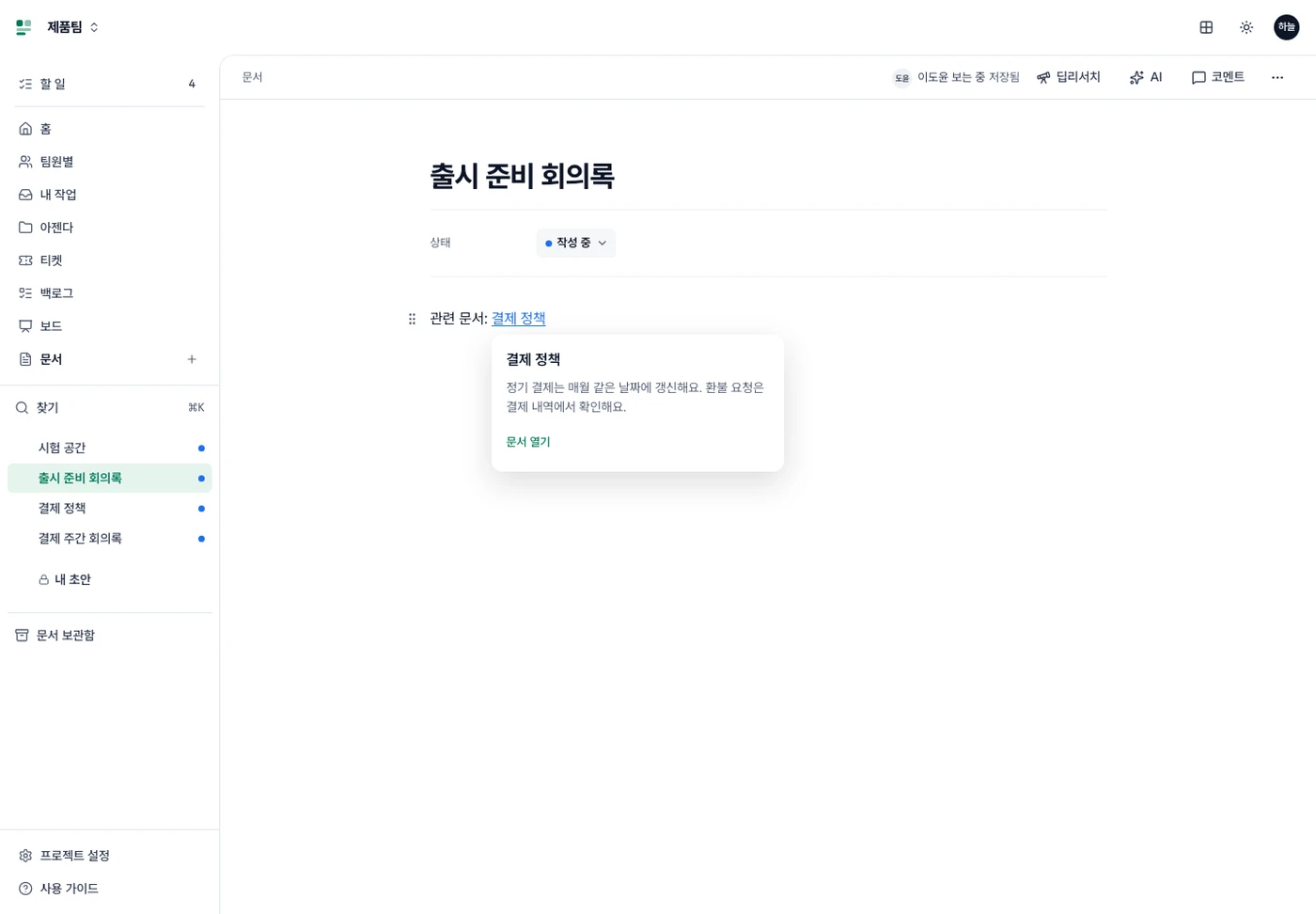Go to 홈 in sidebar

click(110, 129)
